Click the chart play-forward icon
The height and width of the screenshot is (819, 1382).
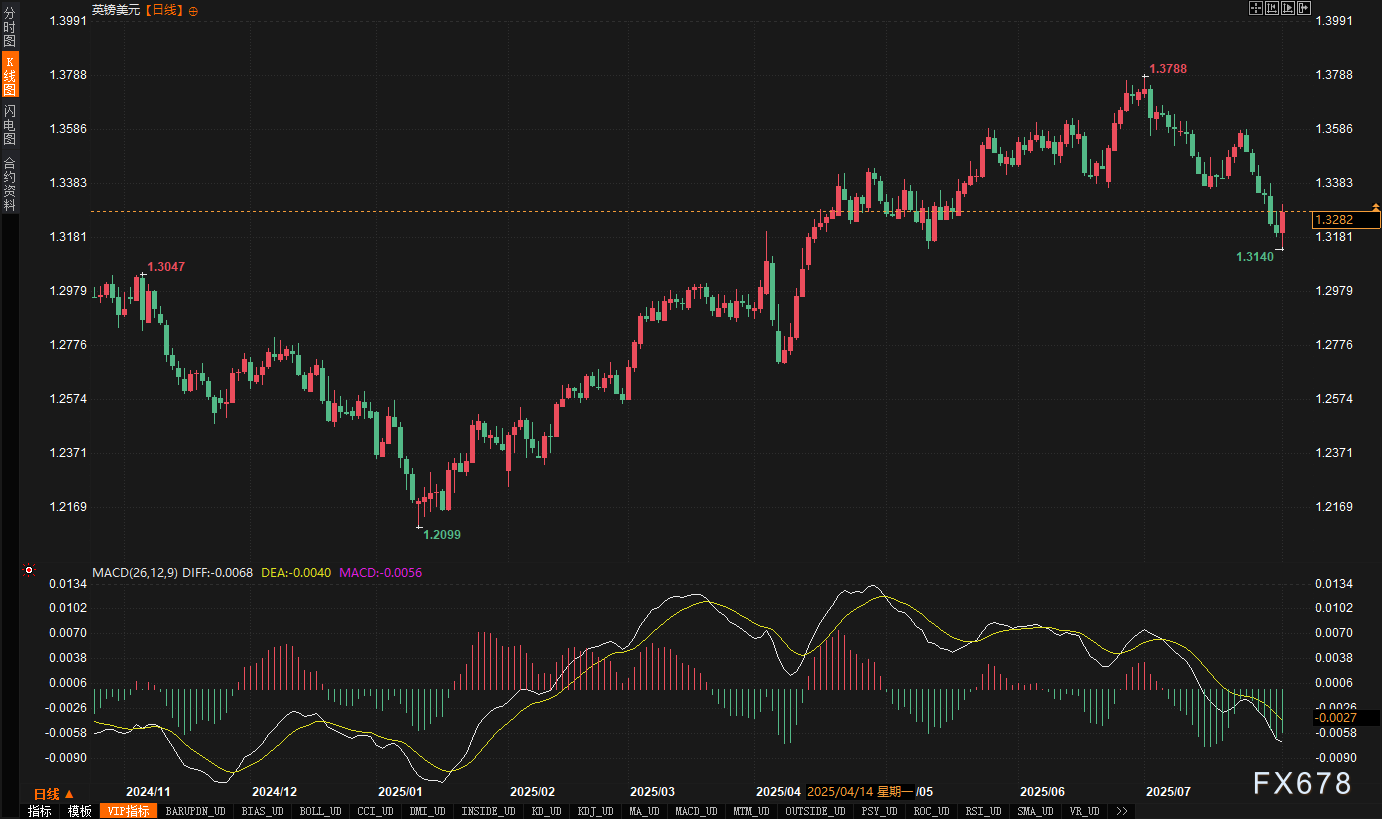[1287, 8]
